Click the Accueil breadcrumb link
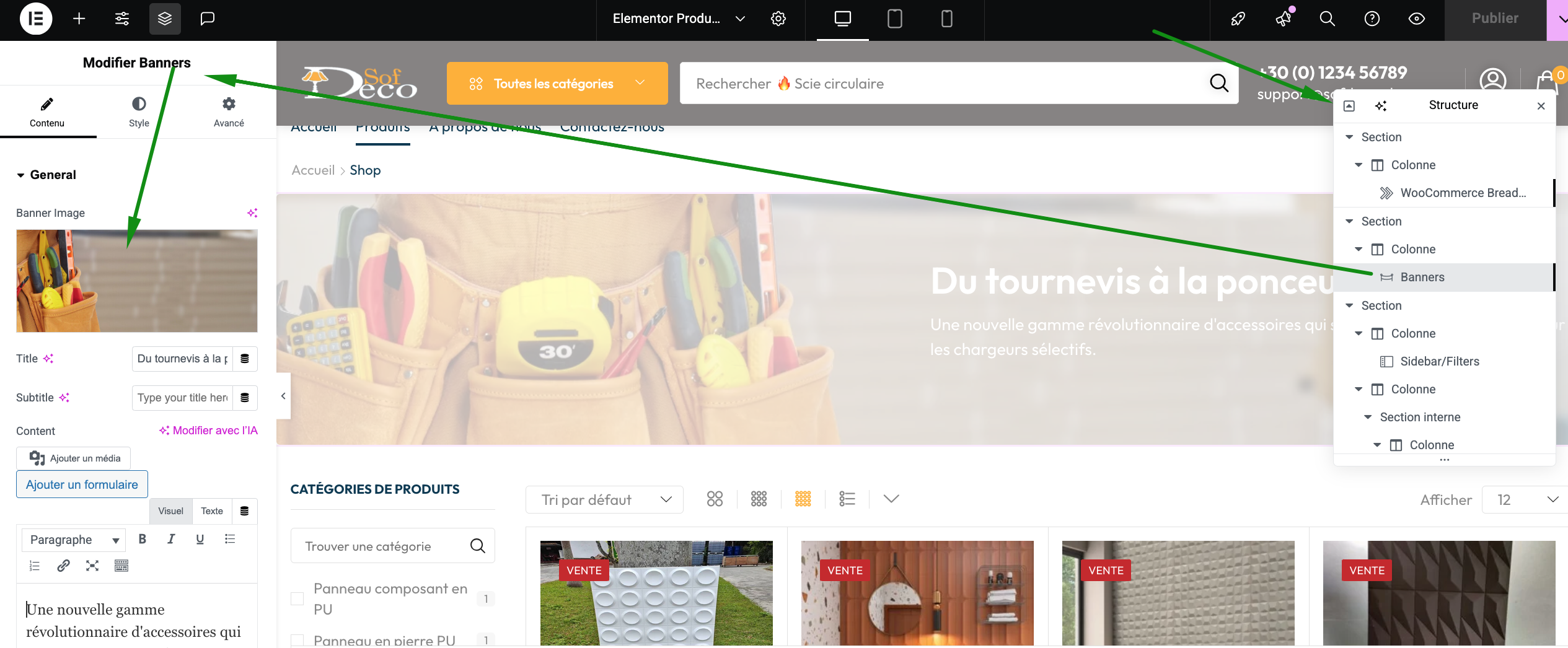1568x648 pixels. tap(313, 170)
